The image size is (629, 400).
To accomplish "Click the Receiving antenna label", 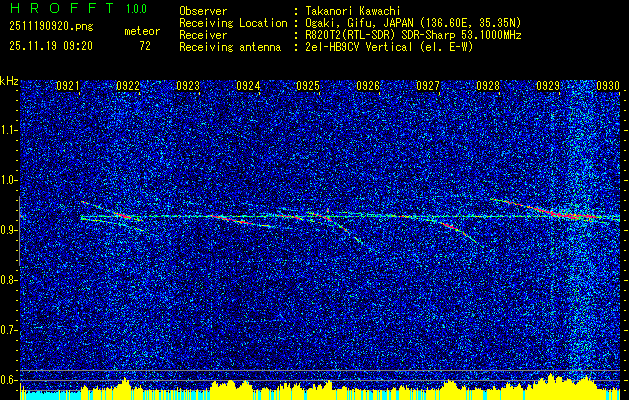I will (230, 47).
